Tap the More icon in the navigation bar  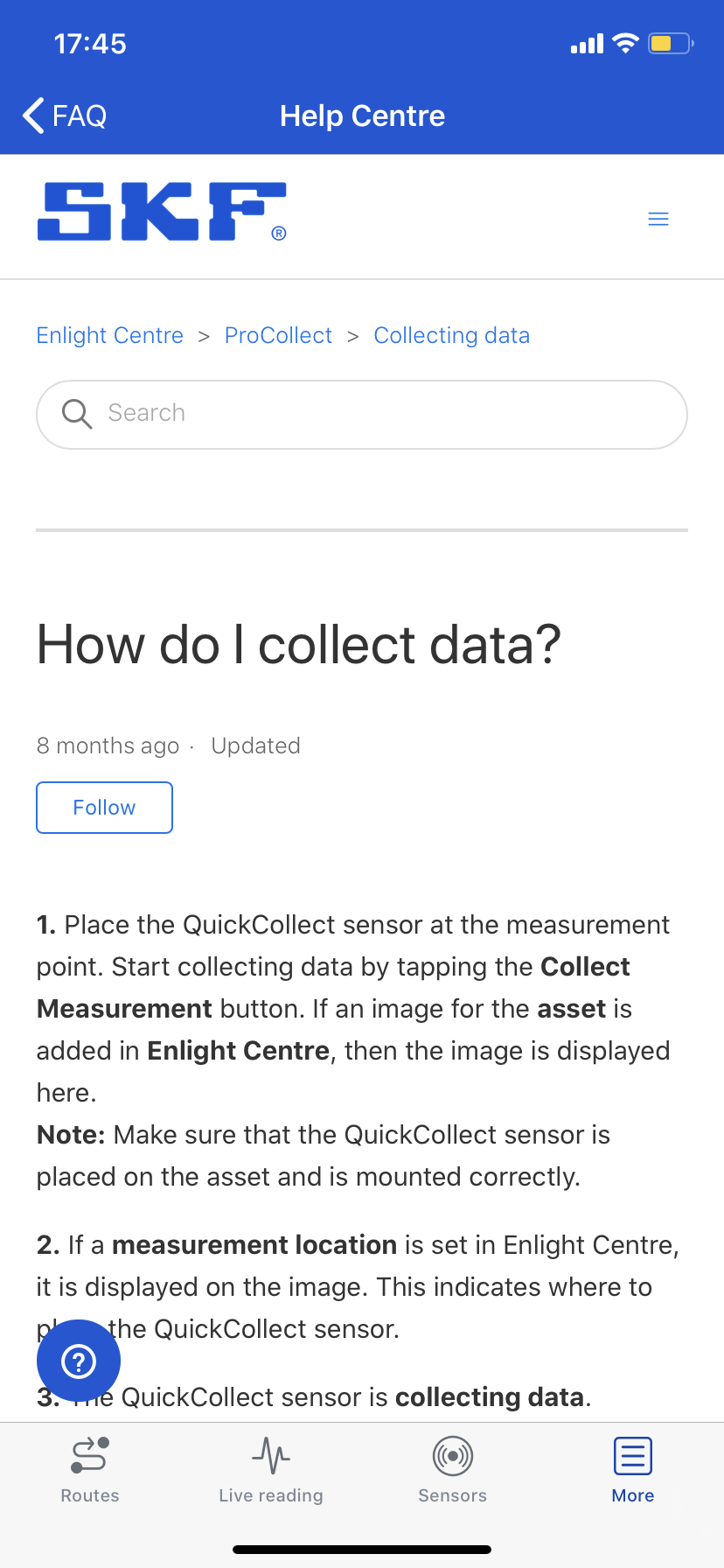coord(632,1455)
